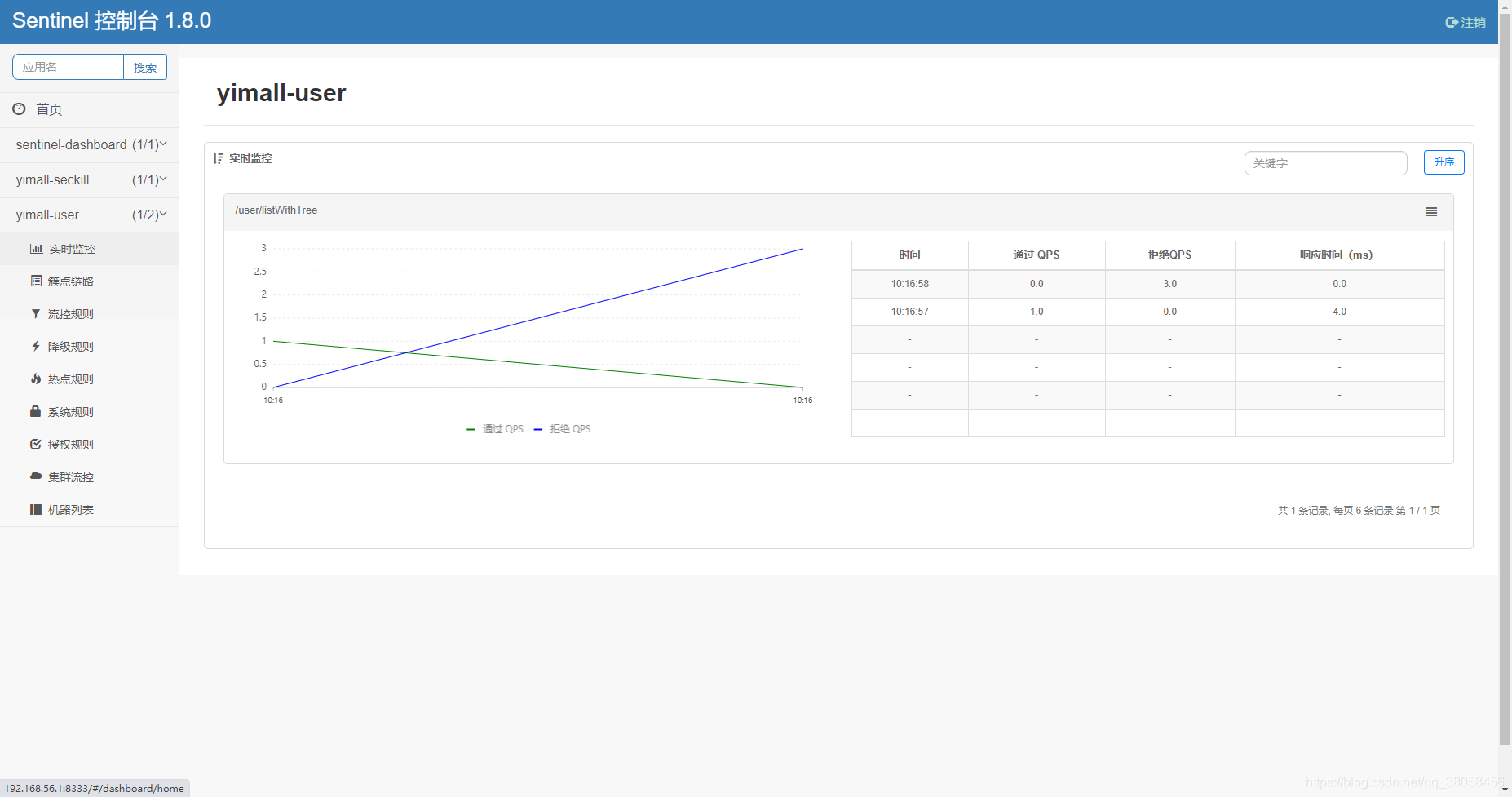Click the yimall-user page heading
The width and height of the screenshot is (1512, 797).
pyautogui.click(x=281, y=93)
